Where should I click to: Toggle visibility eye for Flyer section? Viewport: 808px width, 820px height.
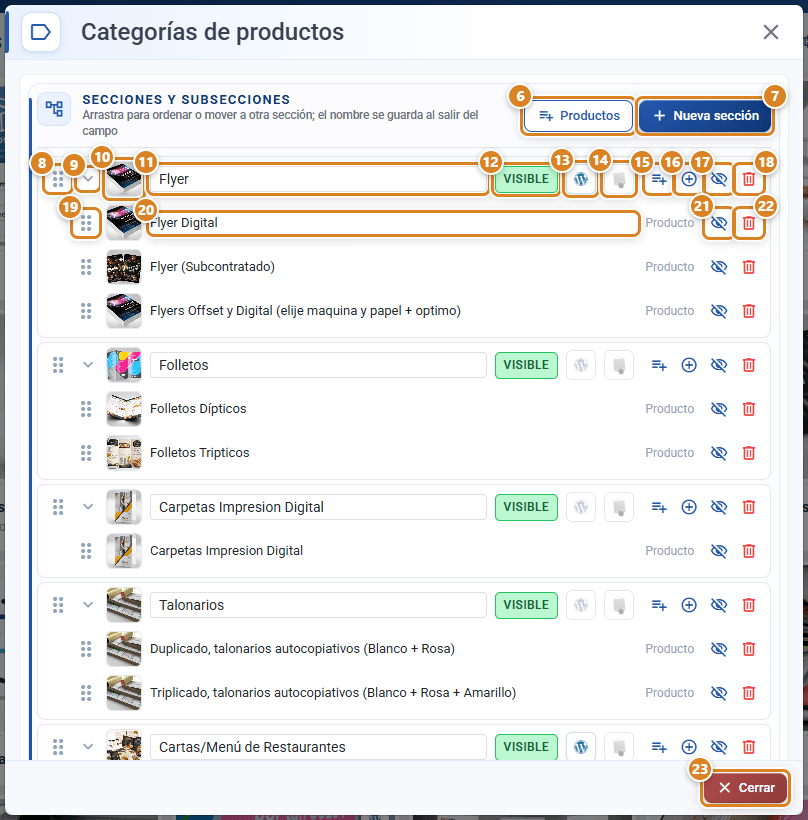(719, 179)
